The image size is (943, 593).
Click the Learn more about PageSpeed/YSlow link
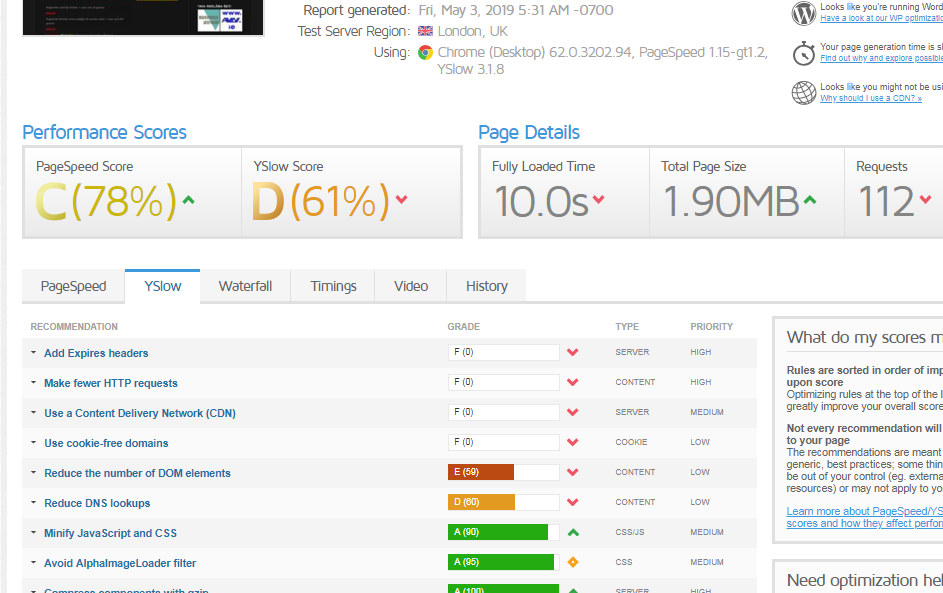coord(864,512)
